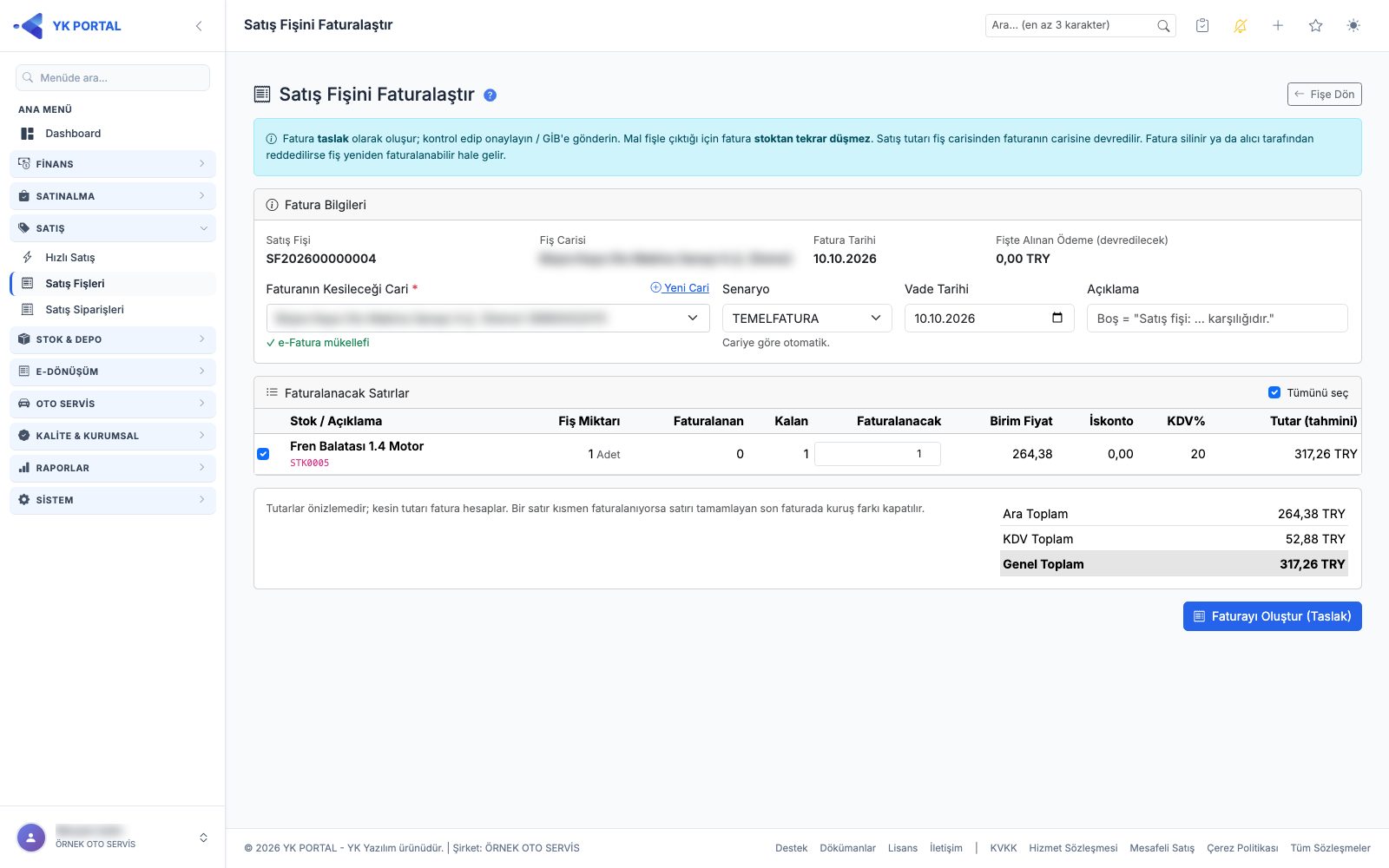Click the YK Portal logo
1389x868 pixels.
pos(68,26)
